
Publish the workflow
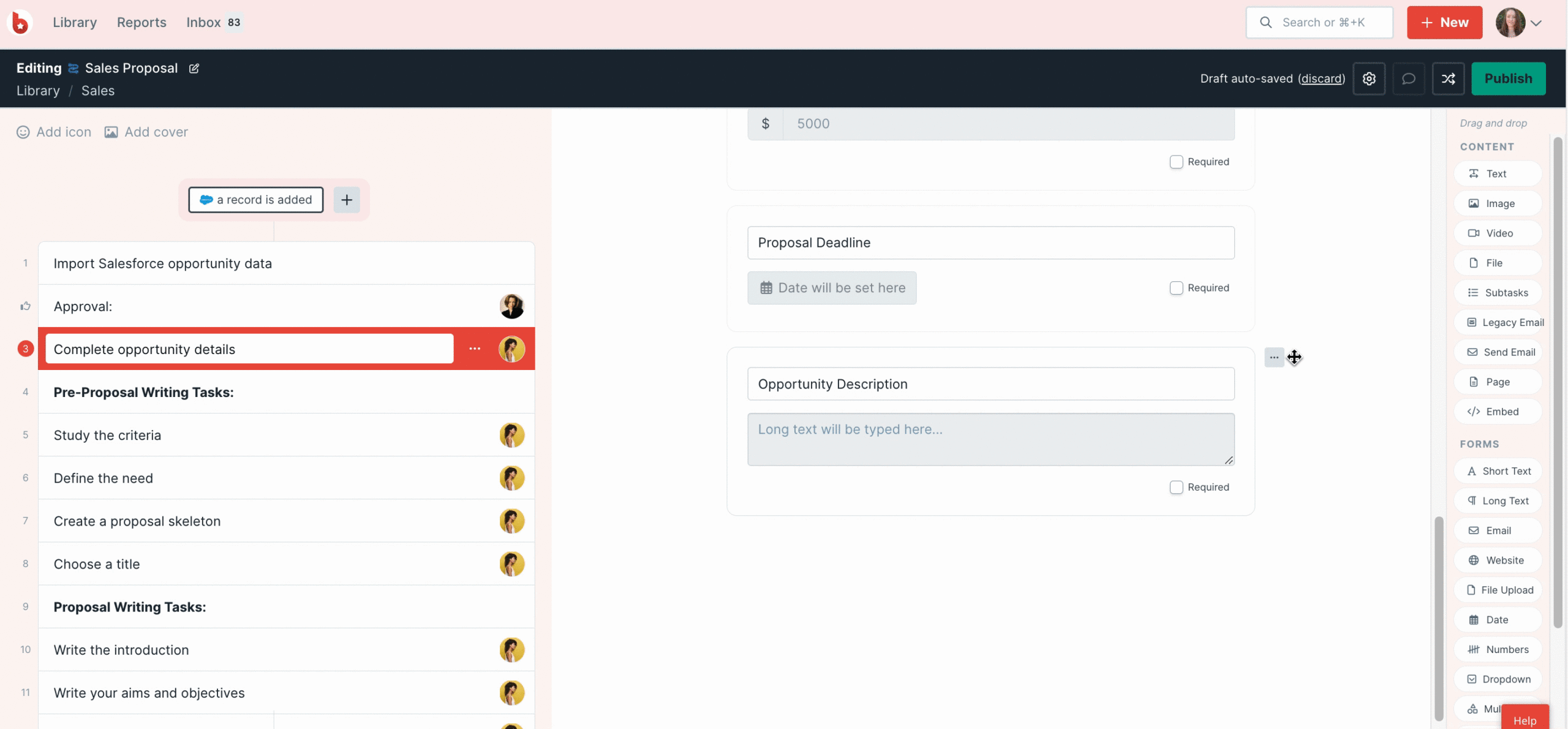pyautogui.click(x=1508, y=78)
